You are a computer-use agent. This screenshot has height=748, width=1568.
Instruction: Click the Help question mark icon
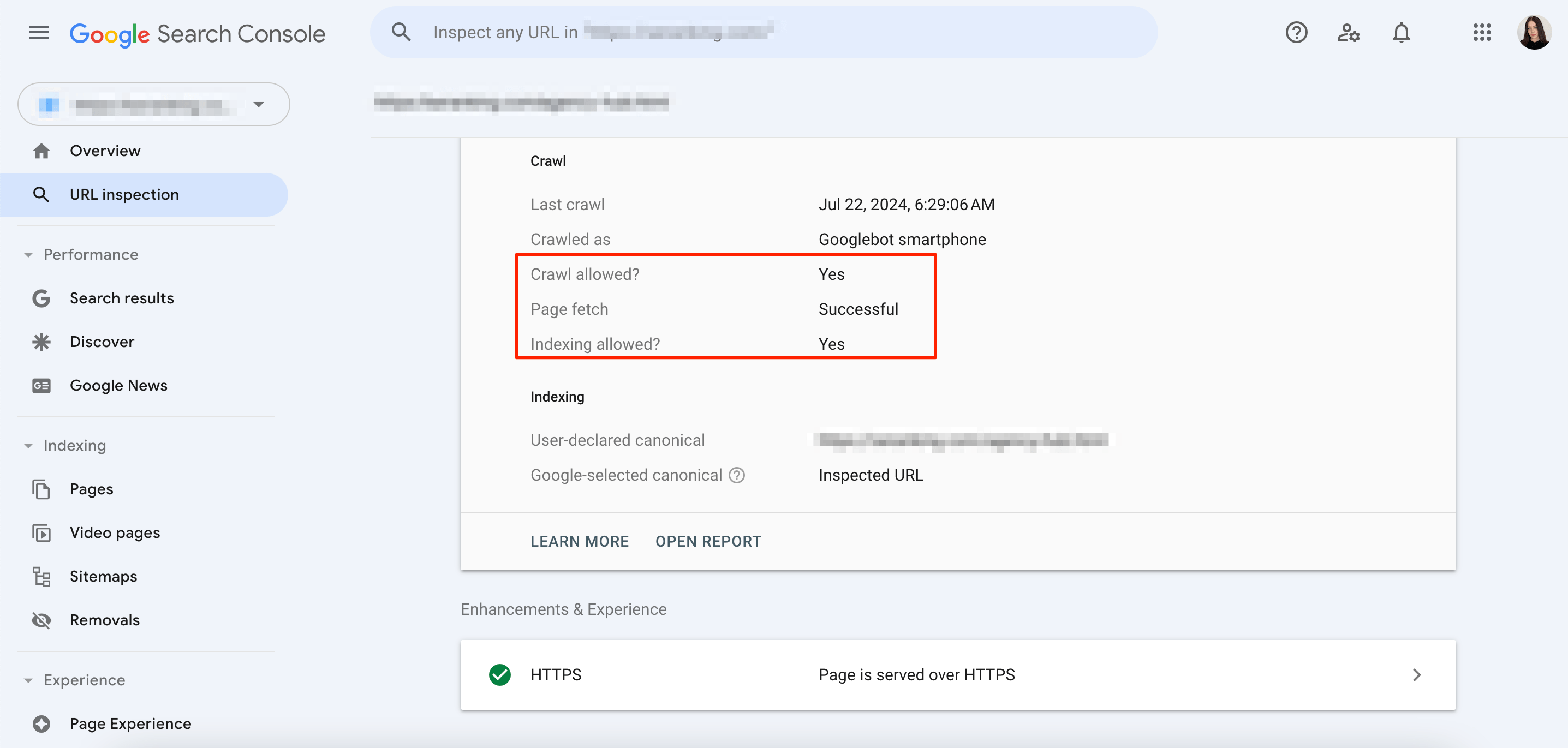(x=1296, y=32)
